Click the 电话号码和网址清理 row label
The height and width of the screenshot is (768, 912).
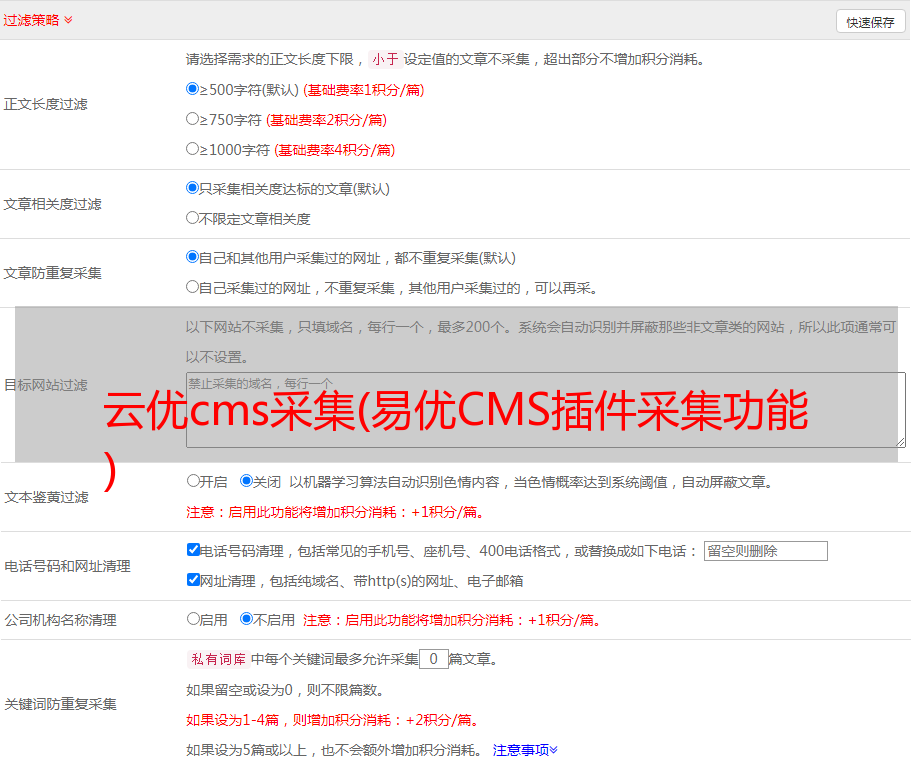[67, 566]
